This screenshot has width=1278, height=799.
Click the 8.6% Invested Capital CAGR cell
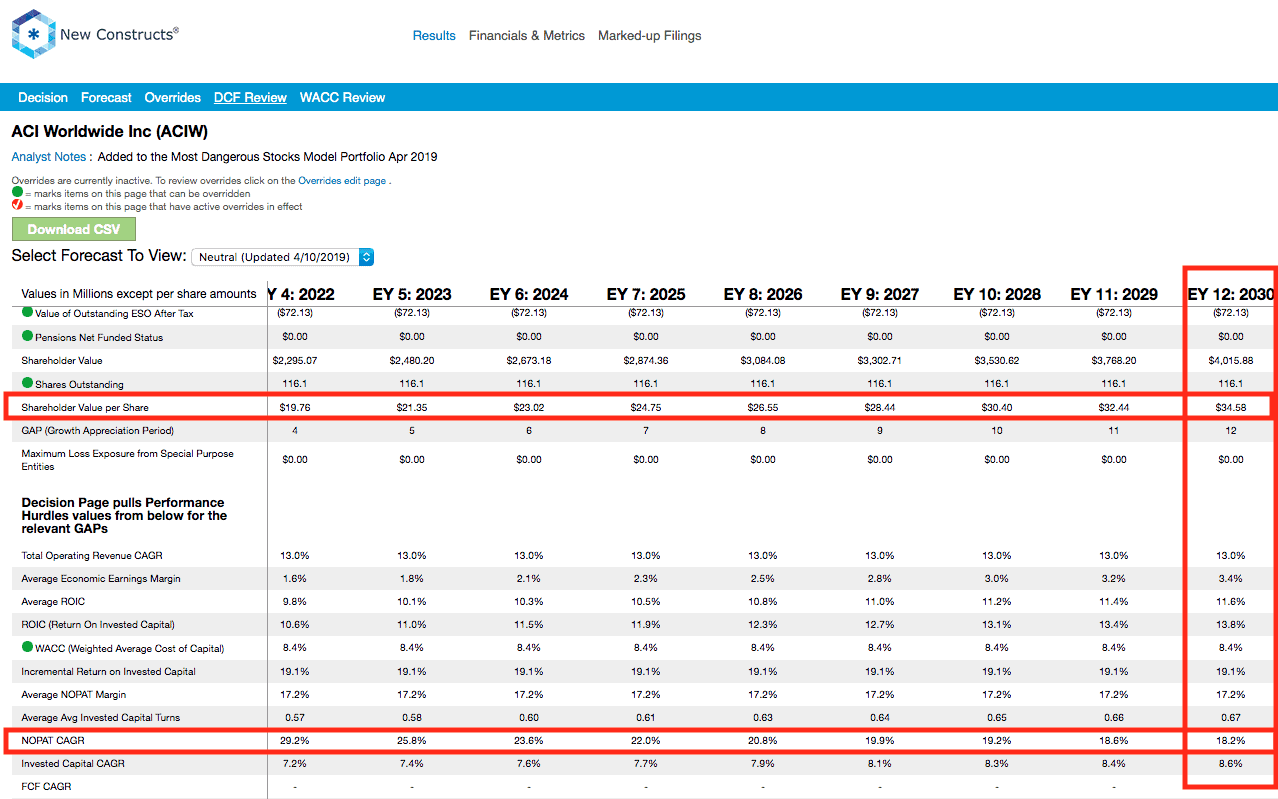1231,764
